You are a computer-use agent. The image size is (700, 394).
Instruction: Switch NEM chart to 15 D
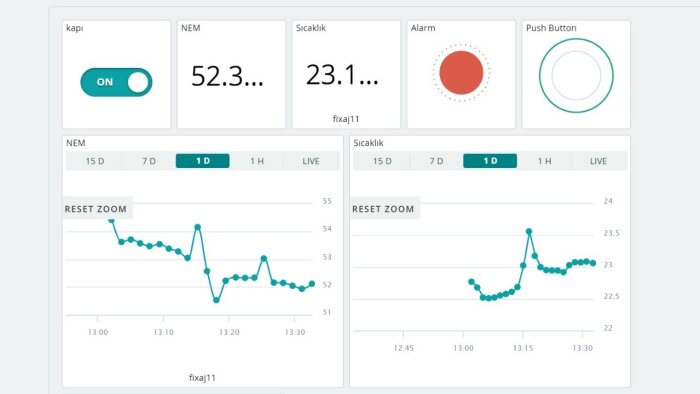pos(95,161)
